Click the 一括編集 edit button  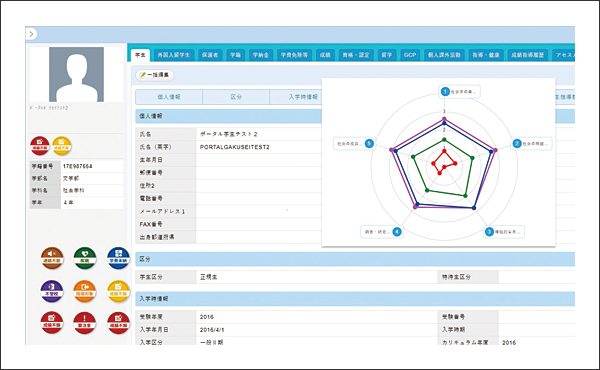coord(155,75)
